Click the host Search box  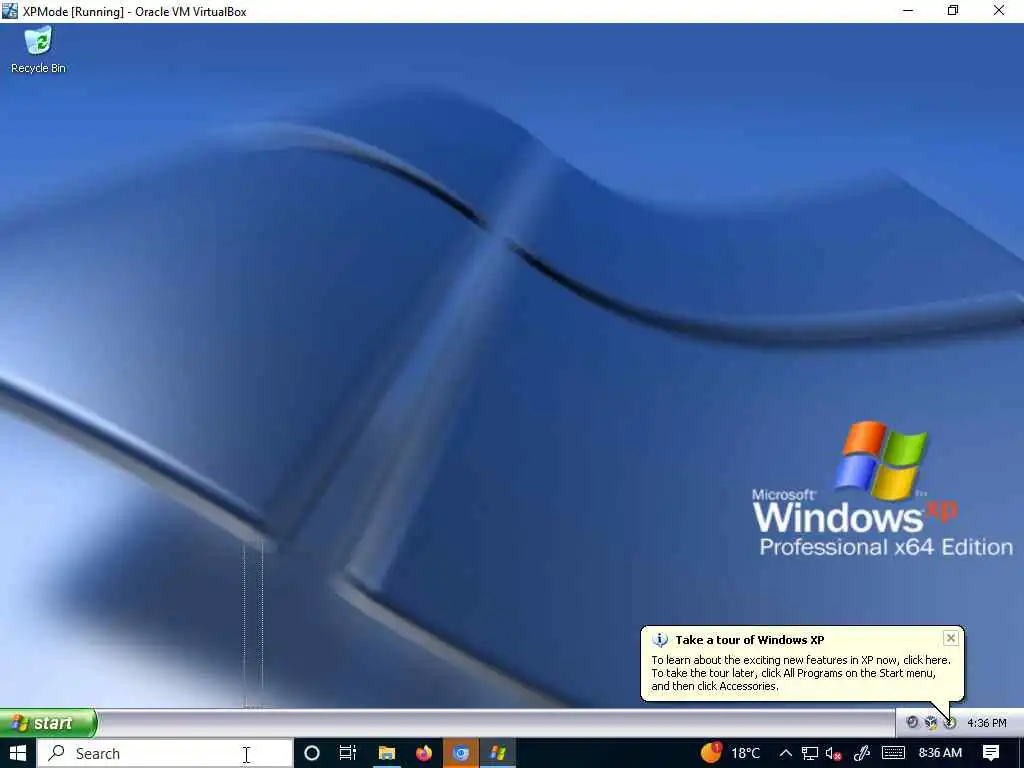(165, 753)
